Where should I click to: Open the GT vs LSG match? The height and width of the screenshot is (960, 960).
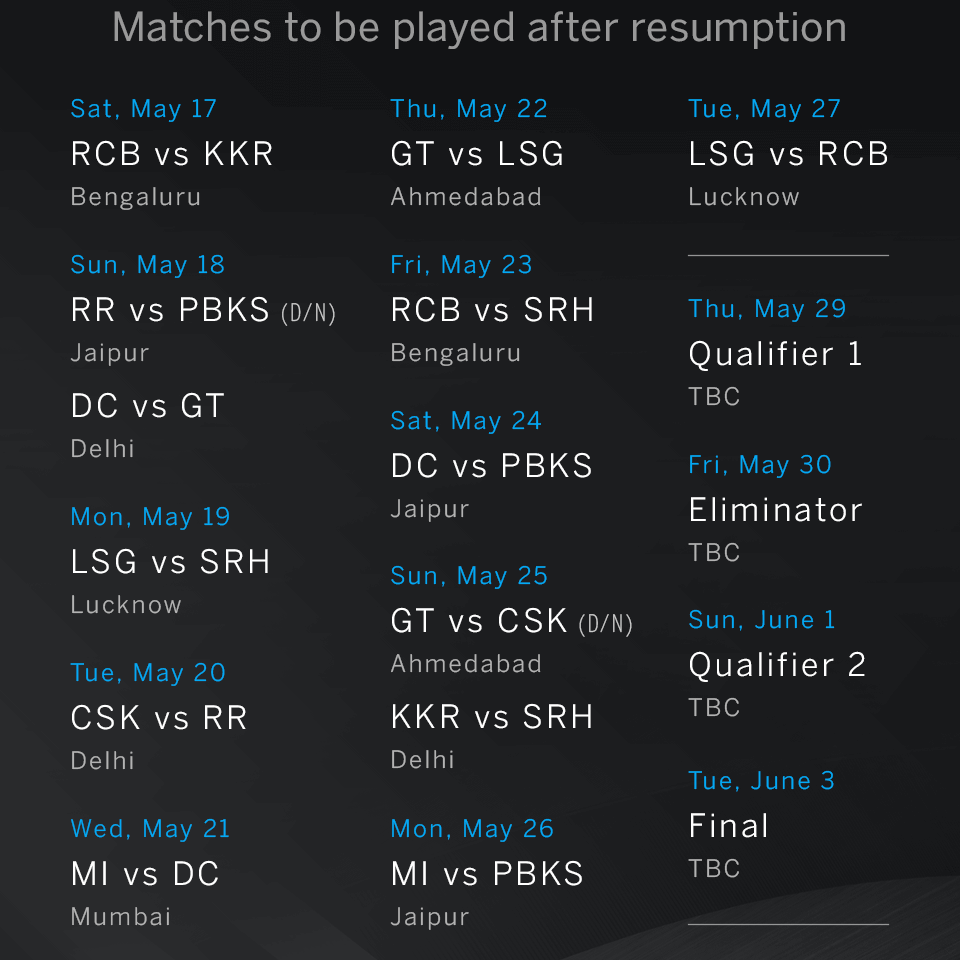point(477,154)
